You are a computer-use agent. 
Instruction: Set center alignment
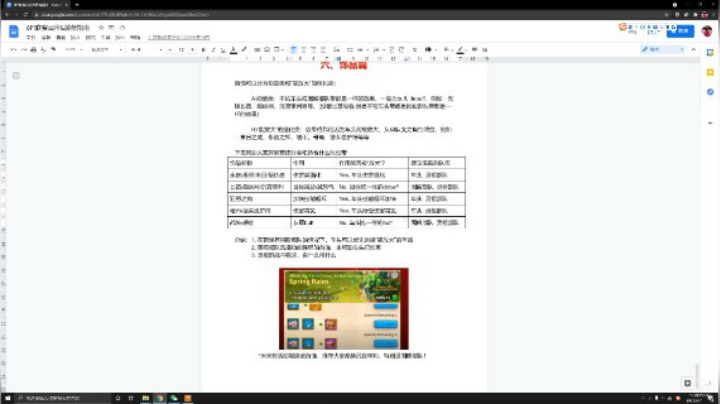click(303, 50)
